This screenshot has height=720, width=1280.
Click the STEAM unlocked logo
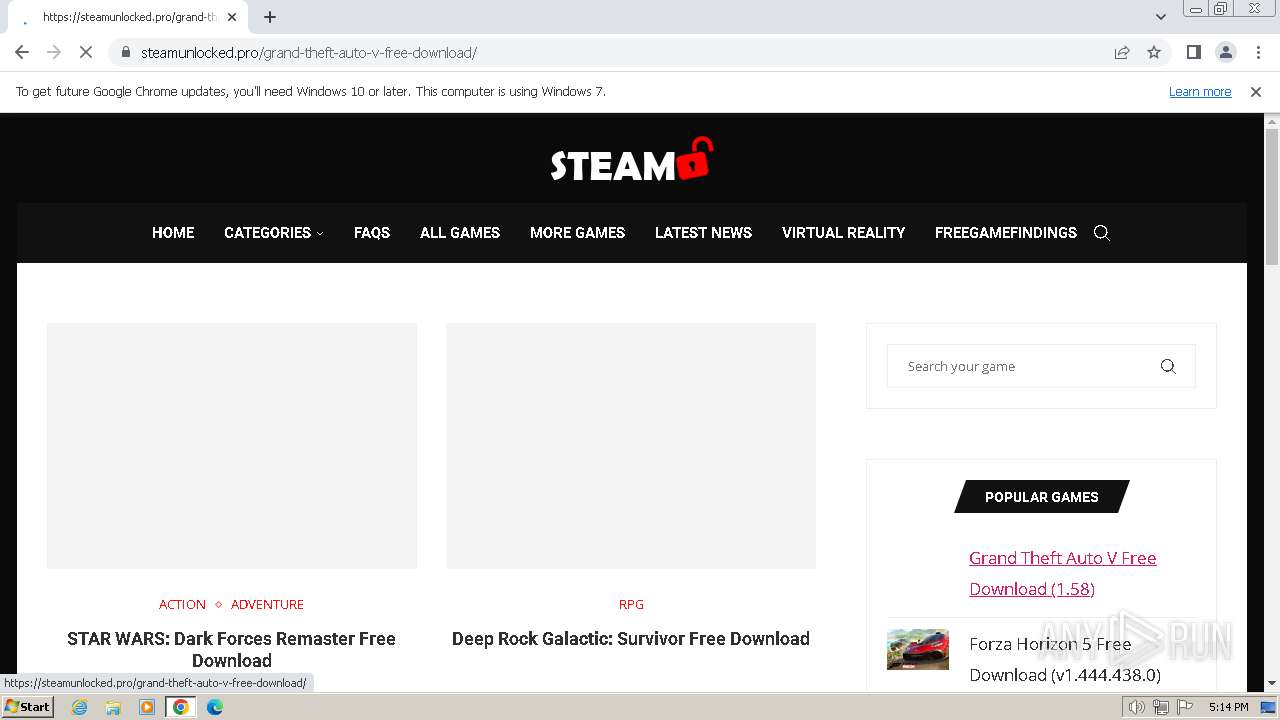click(x=632, y=160)
